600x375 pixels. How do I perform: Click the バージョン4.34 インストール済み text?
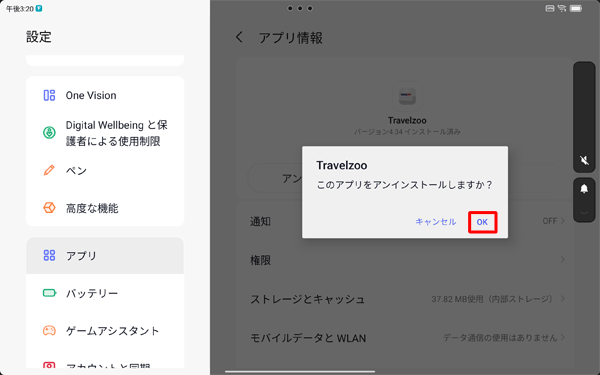tap(407, 132)
